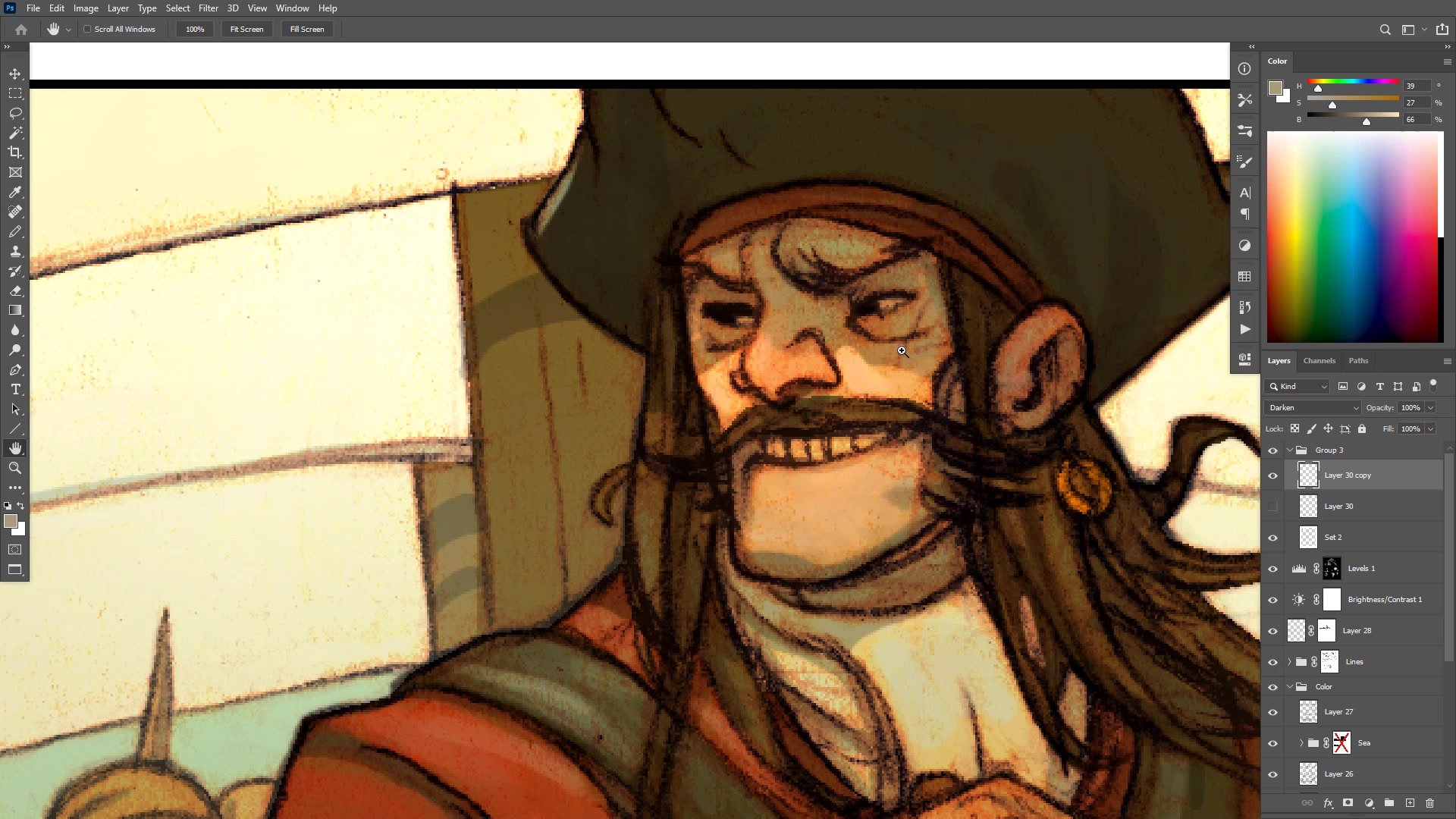The width and height of the screenshot is (1456, 819).
Task: Enable the Scroll All Windows checkbox
Action: point(87,29)
